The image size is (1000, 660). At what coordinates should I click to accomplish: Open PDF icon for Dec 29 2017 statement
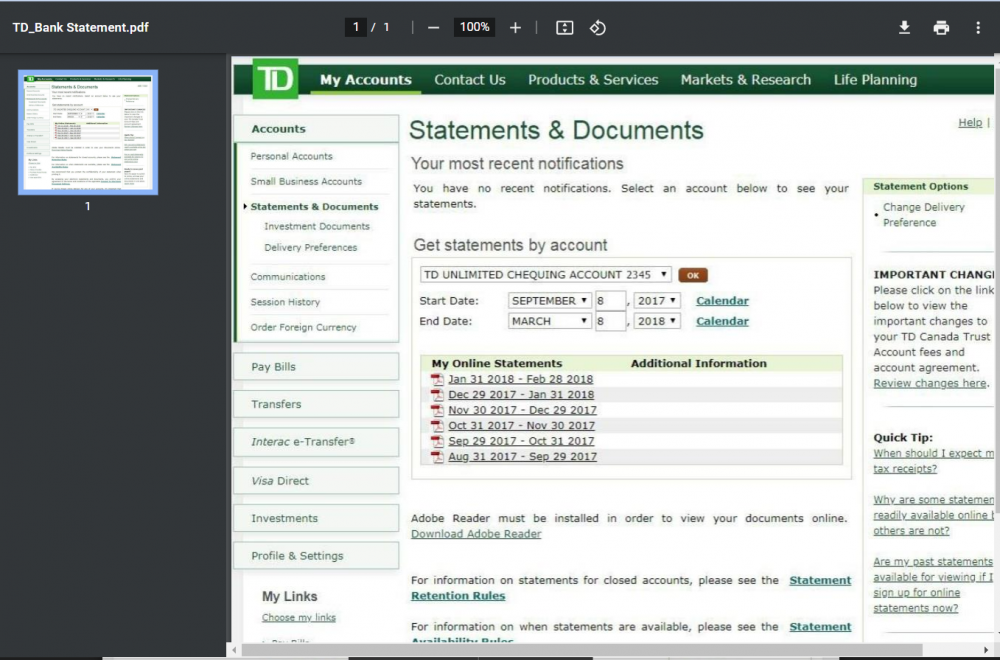437,395
